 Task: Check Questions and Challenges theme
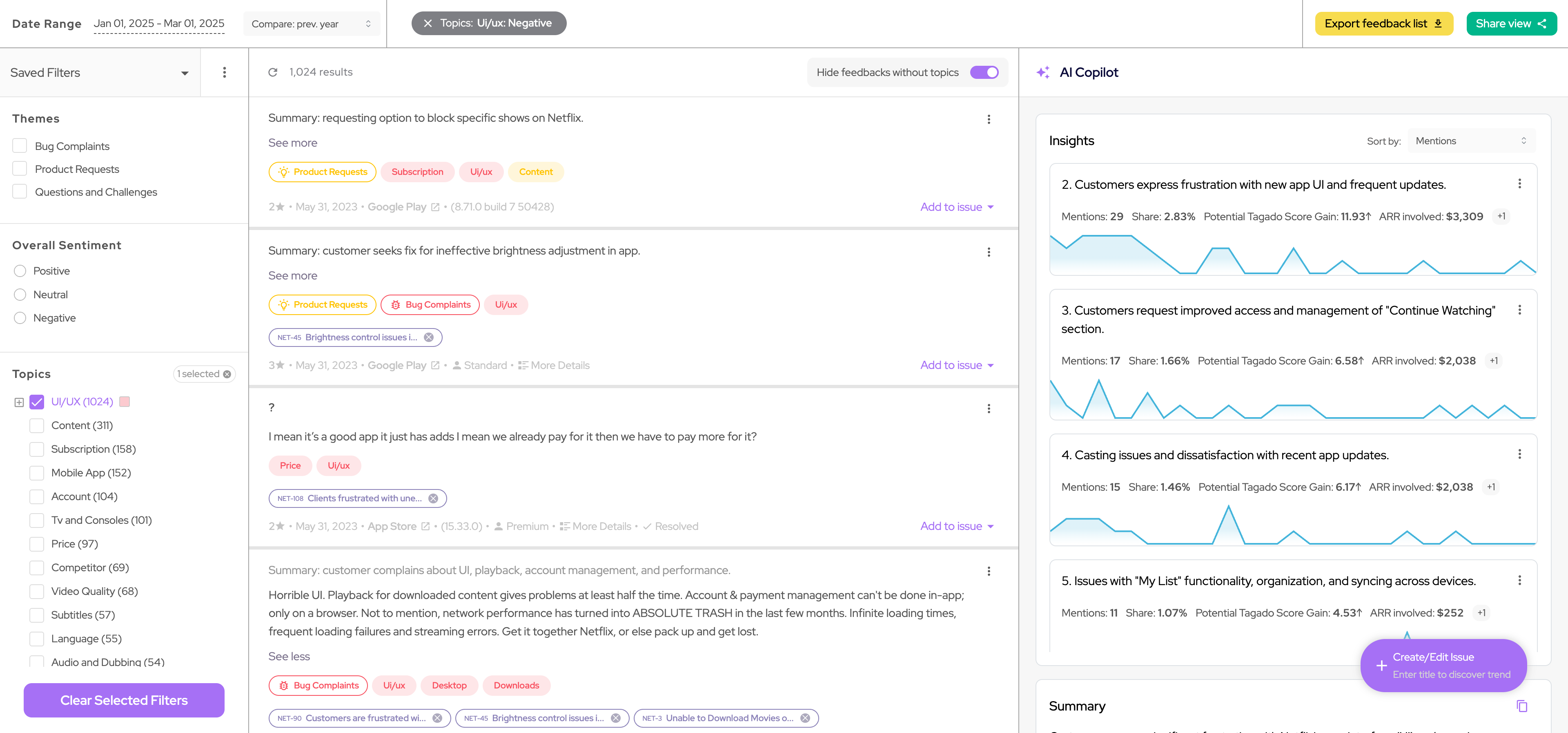(x=20, y=191)
